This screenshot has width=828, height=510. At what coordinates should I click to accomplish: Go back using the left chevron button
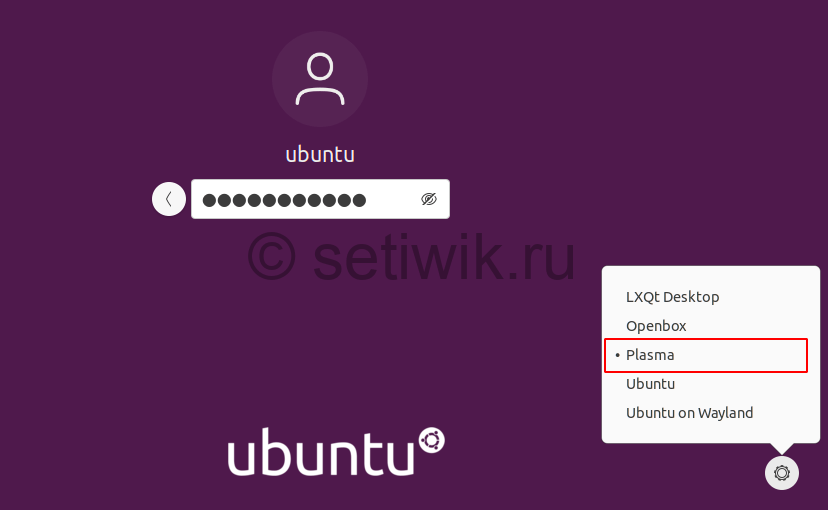[x=169, y=199]
